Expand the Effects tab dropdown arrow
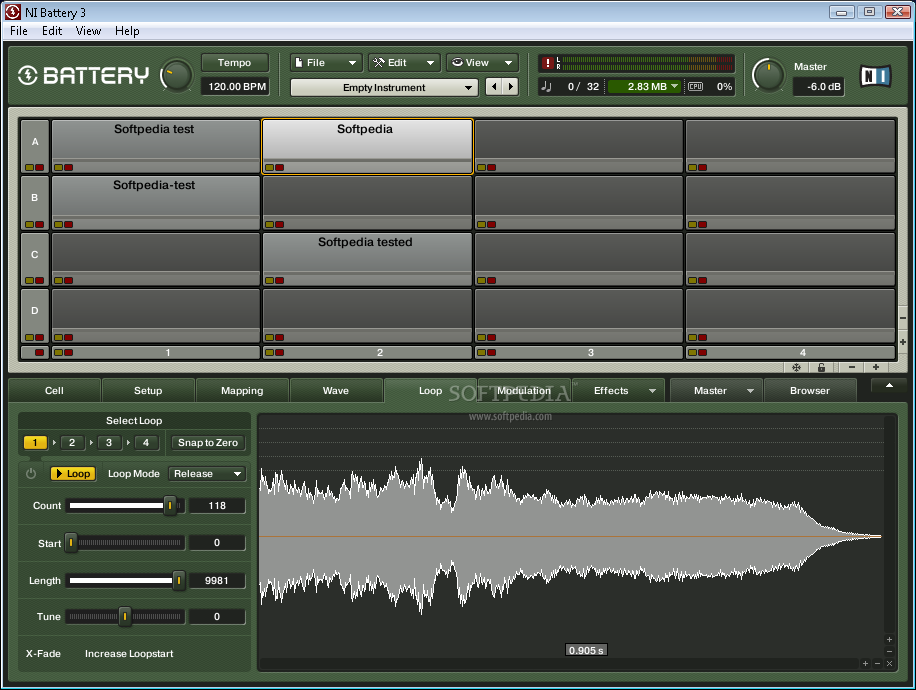 [x=652, y=391]
